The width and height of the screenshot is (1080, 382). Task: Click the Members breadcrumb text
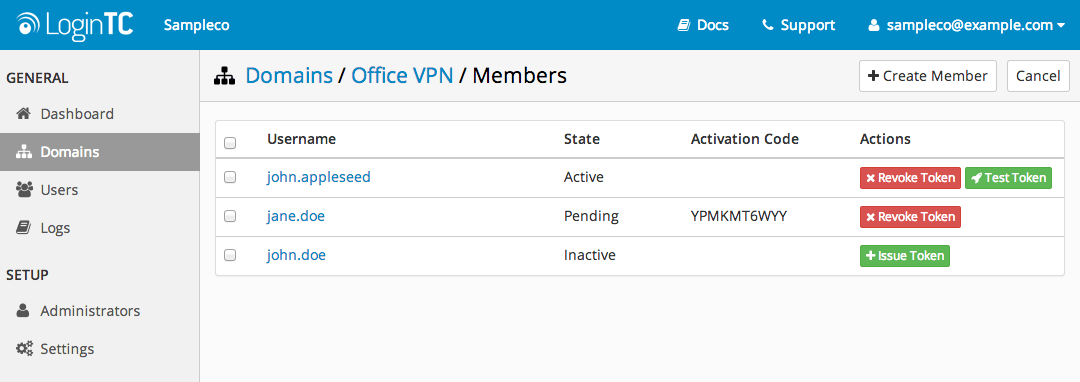coord(520,75)
